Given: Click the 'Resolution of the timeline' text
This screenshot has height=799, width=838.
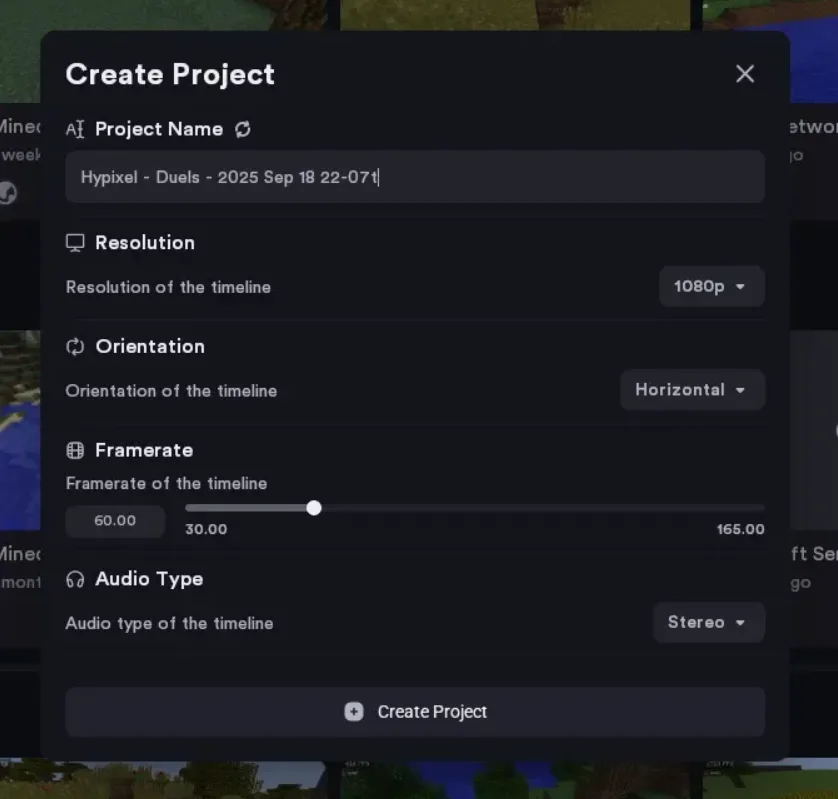Looking at the screenshot, I should (168, 287).
